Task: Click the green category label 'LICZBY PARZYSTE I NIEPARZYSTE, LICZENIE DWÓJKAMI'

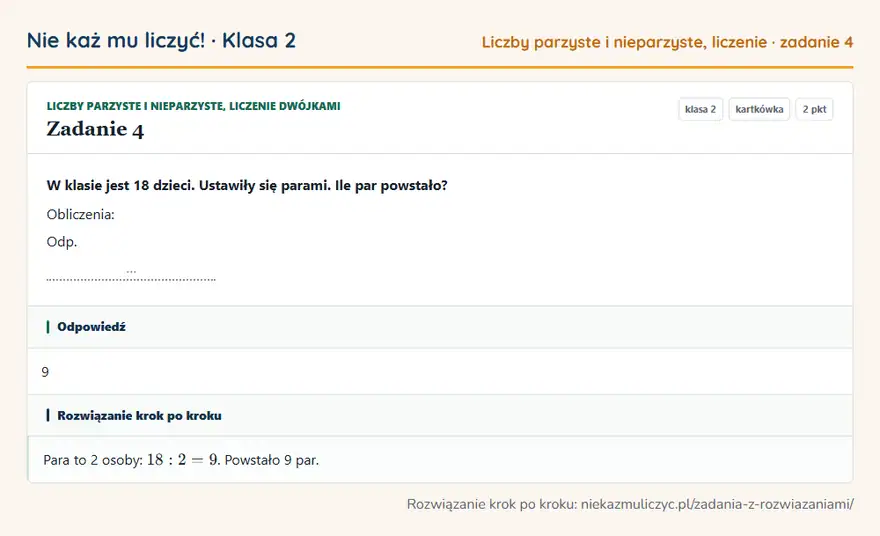Action: tap(194, 106)
